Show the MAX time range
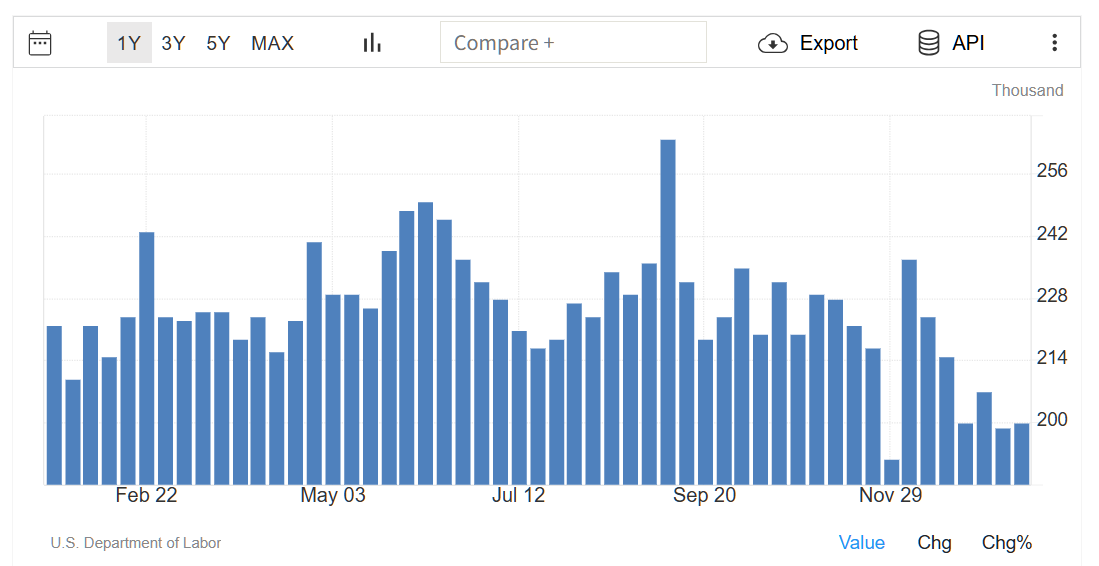The height and width of the screenshot is (566, 1099). pyautogui.click(x=272, y=43)
